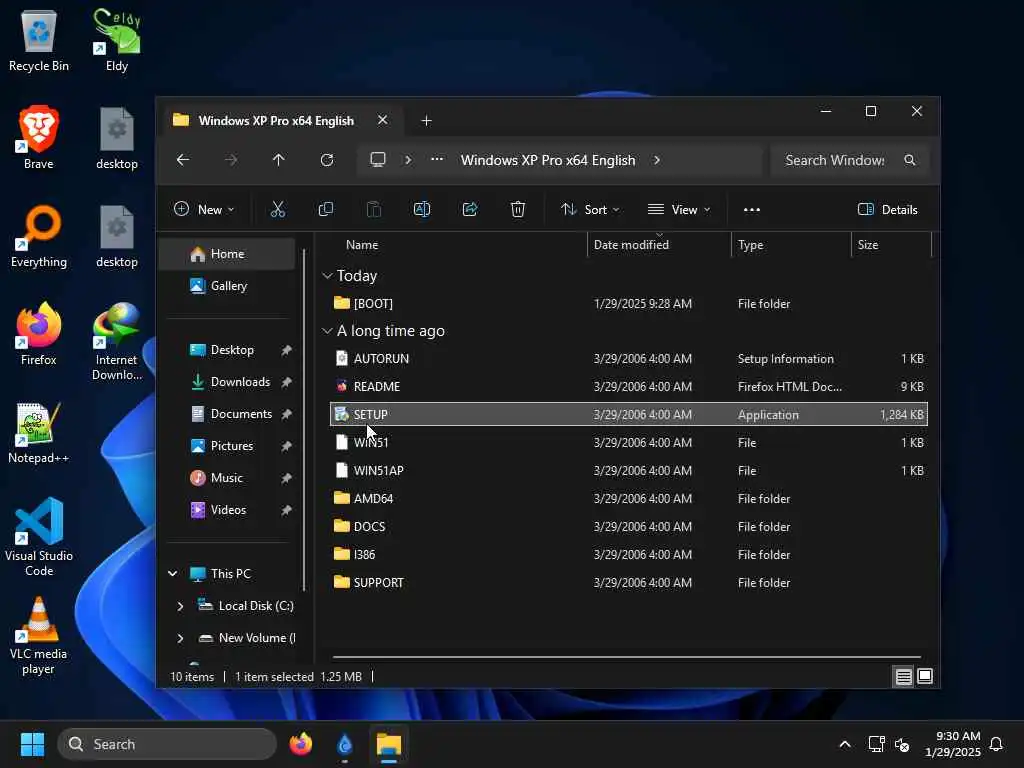Image resolution: width=1024 pixels, height=768 pixels.
Task: Switch to details list view icon in status bar
Action: click(x=903, y=677)
